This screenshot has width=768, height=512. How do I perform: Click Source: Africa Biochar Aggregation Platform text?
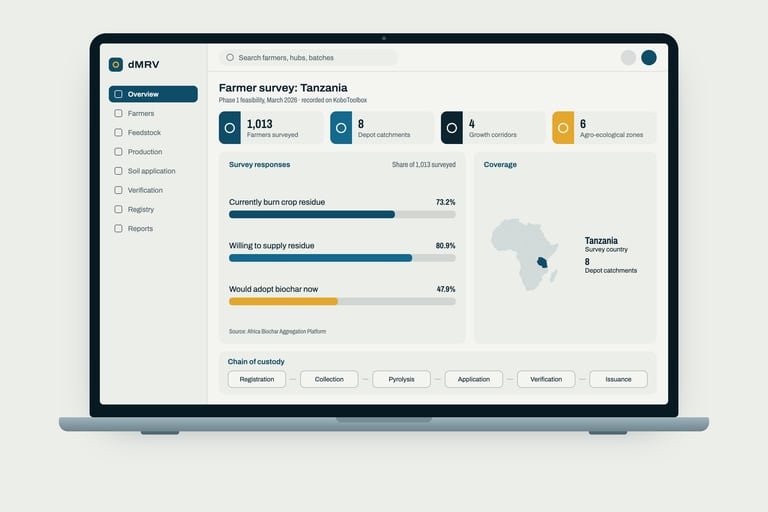point(277,332)
